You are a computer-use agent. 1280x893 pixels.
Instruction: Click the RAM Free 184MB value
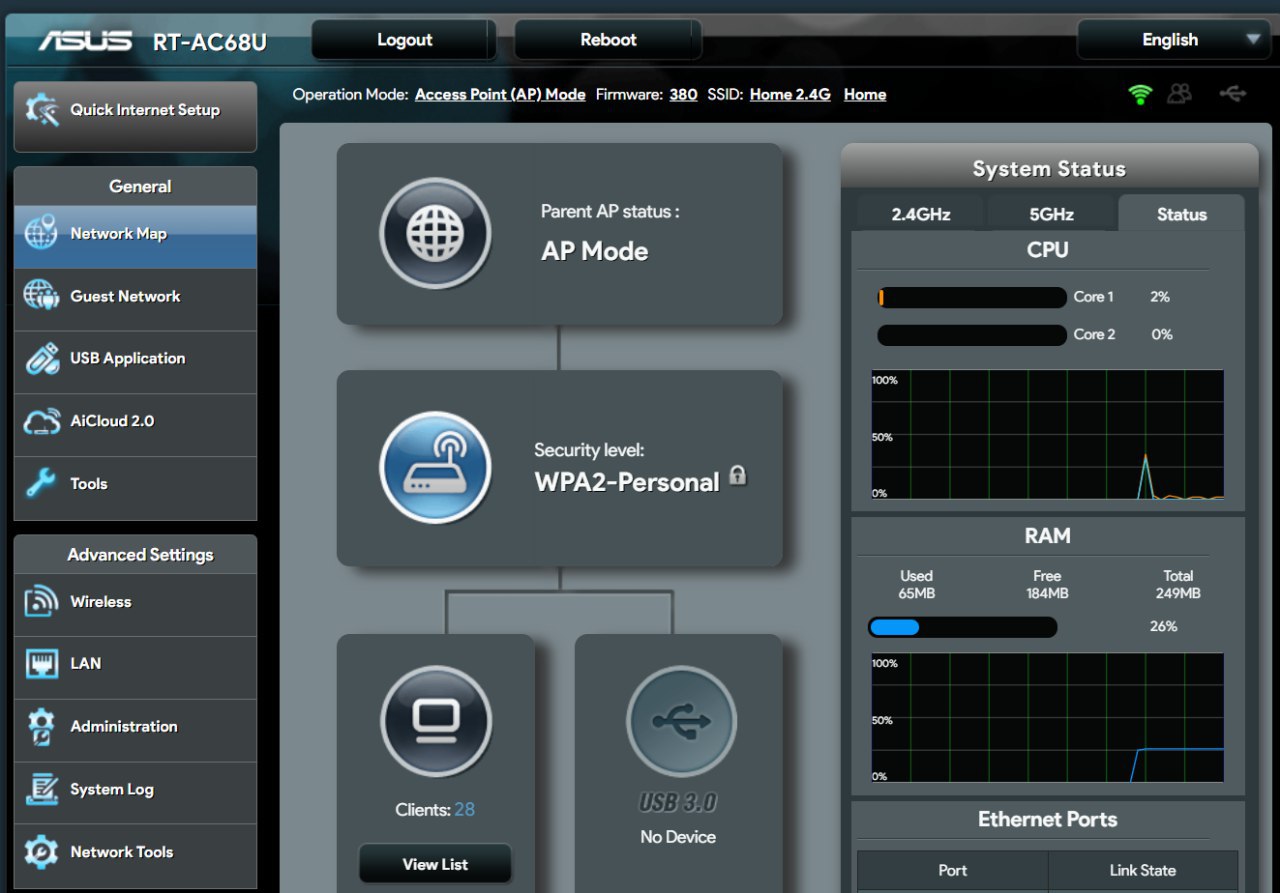[1047, 594]
